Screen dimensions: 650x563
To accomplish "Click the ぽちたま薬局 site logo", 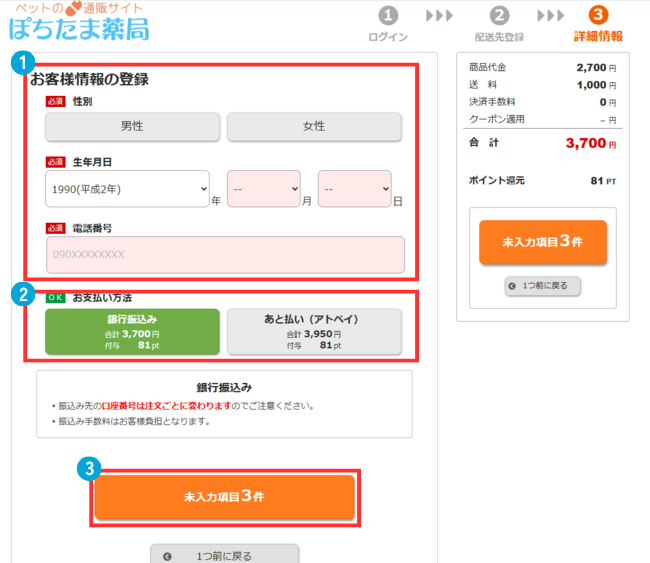I will [80, 23].
